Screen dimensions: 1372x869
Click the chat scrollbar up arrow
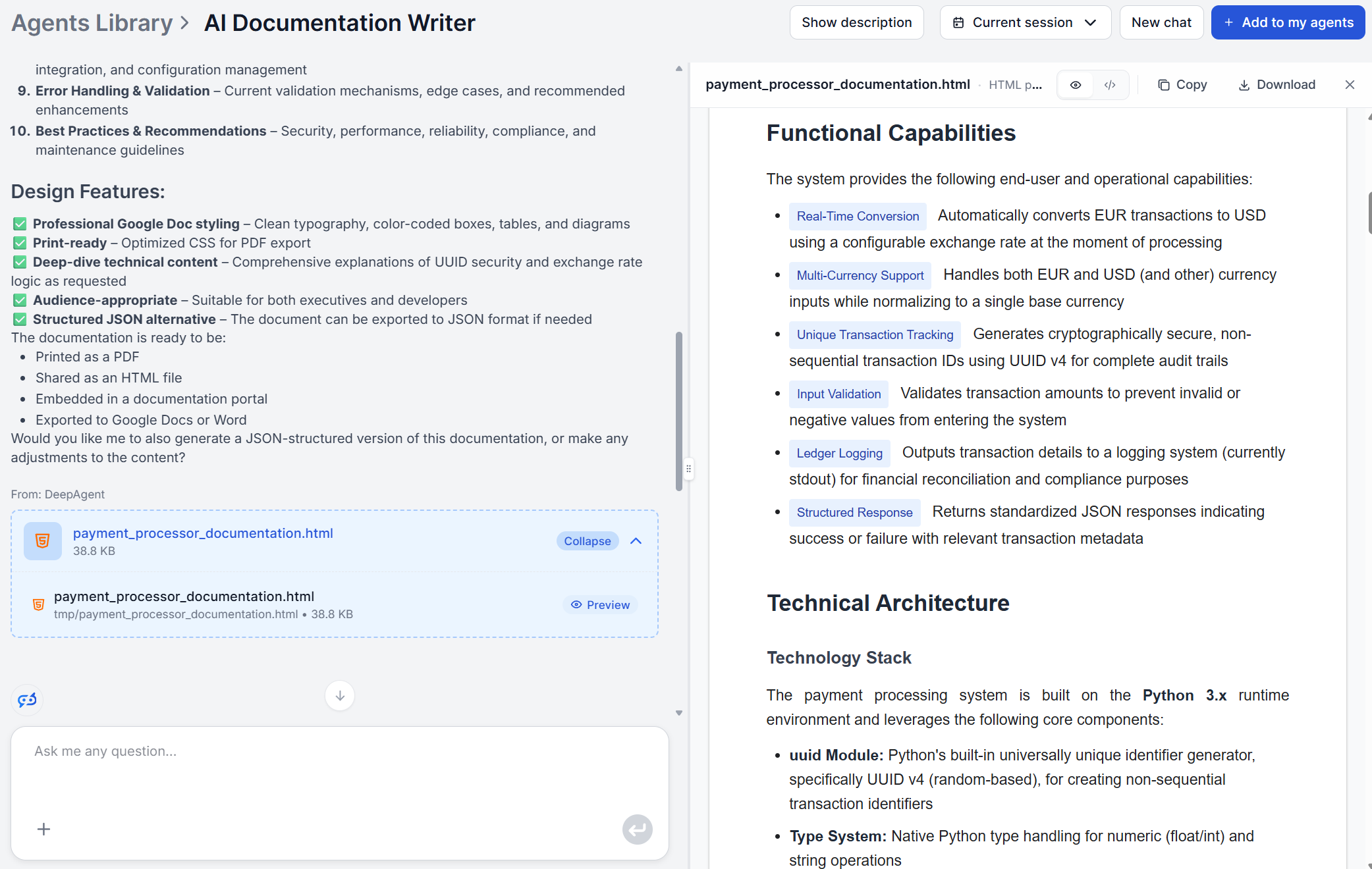click(x=679, y=68)
